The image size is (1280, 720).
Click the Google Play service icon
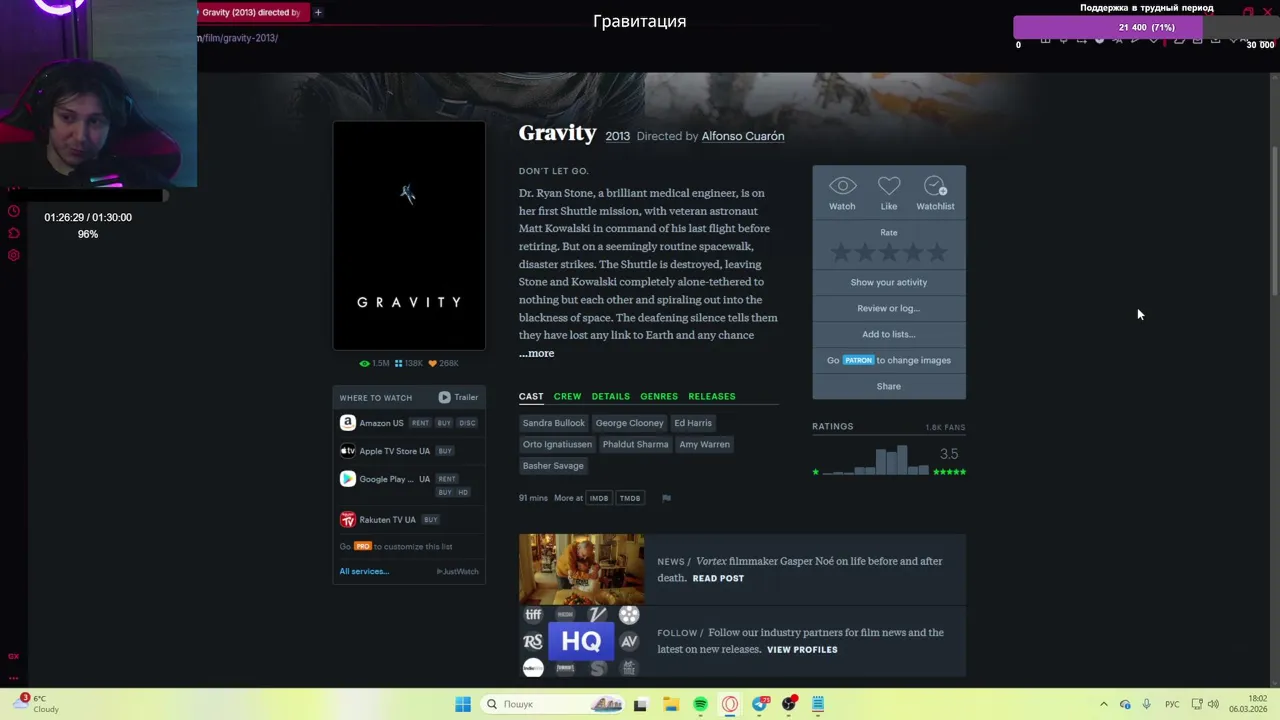(x=347, y=479)
